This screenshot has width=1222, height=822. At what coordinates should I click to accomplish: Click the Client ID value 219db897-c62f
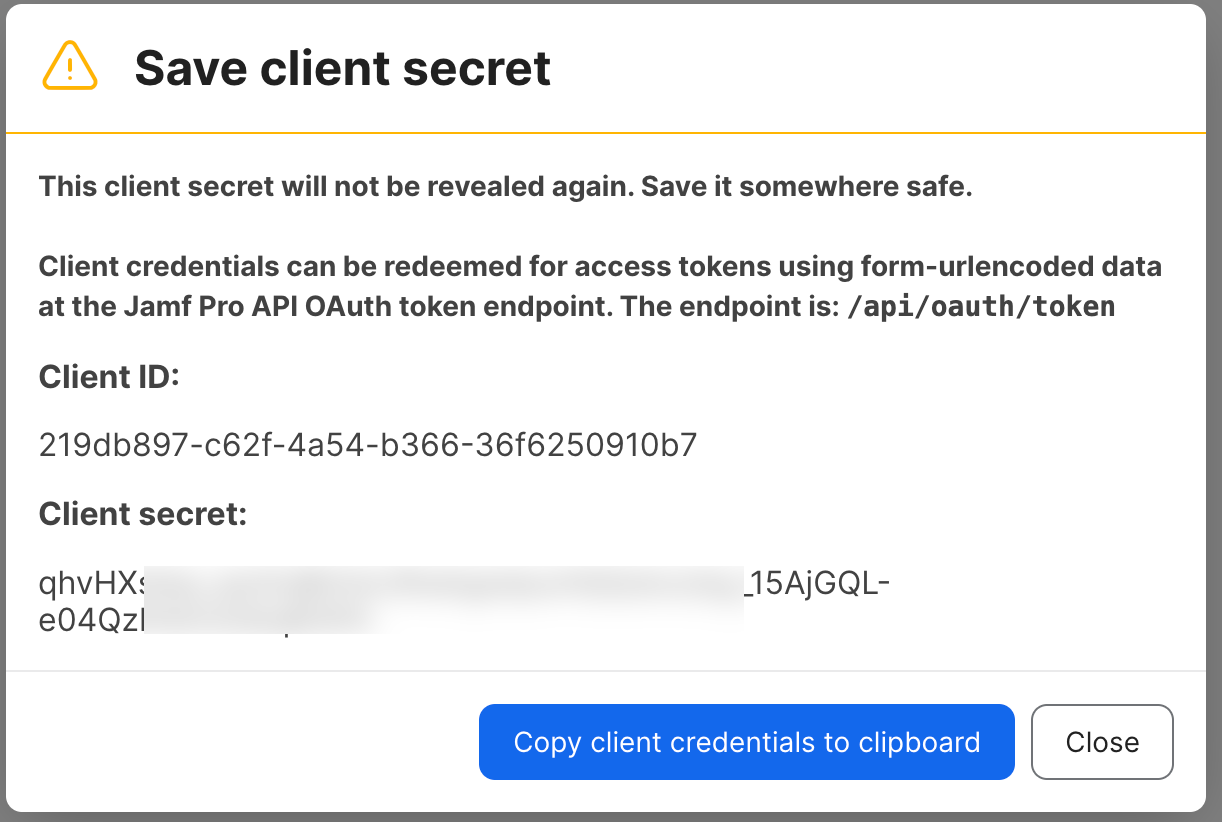point(367,445)
